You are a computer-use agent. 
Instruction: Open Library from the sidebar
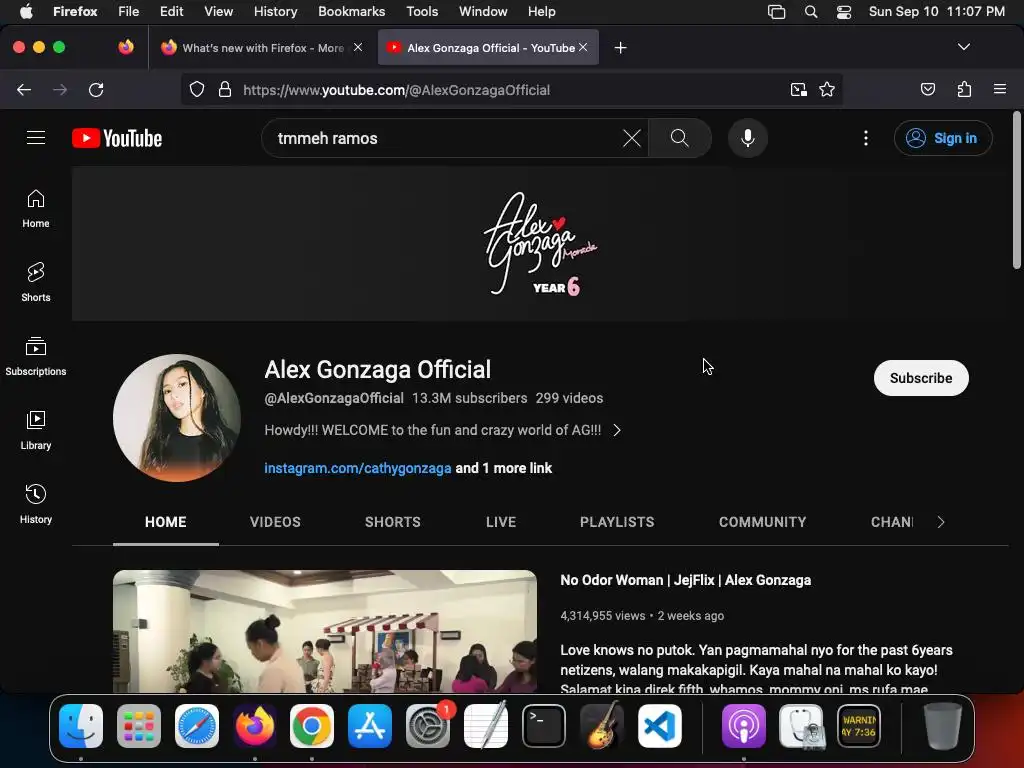(x=36, y=430)
